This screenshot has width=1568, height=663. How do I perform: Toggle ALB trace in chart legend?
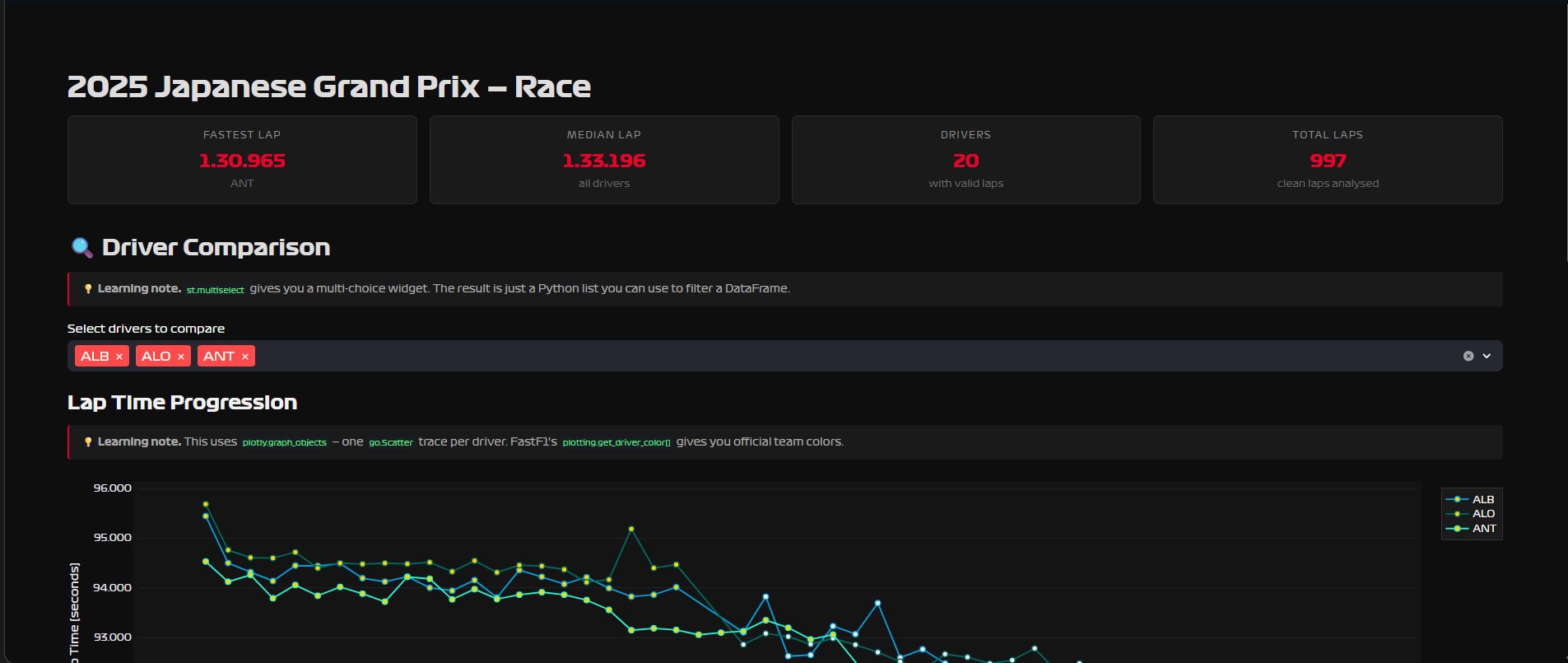coord(1471,499)
